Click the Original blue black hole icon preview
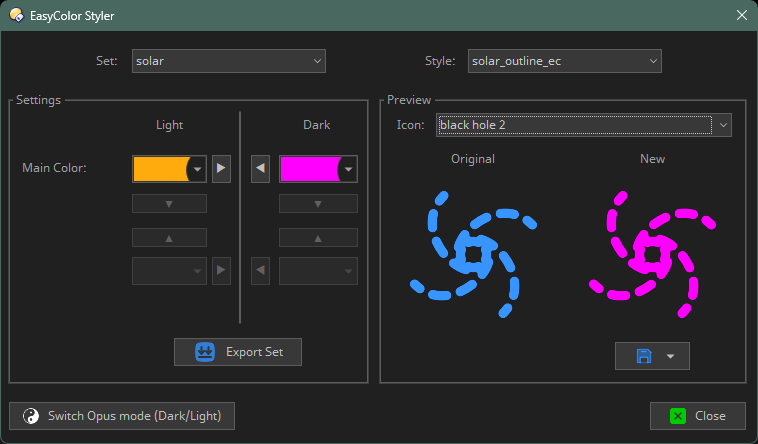 [473, 254]
